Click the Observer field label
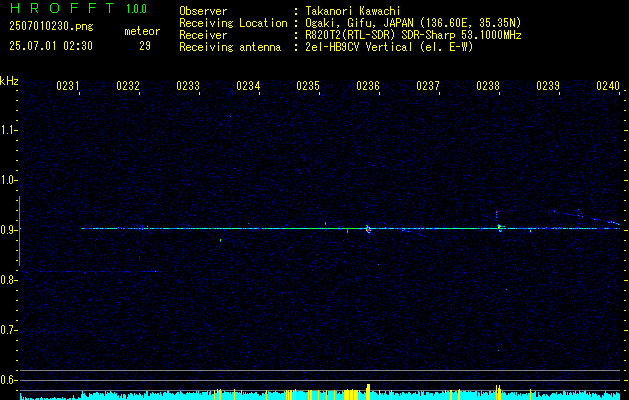Viewport: 629px width, 400px height. pyautogui.click(x=203, y=11)
